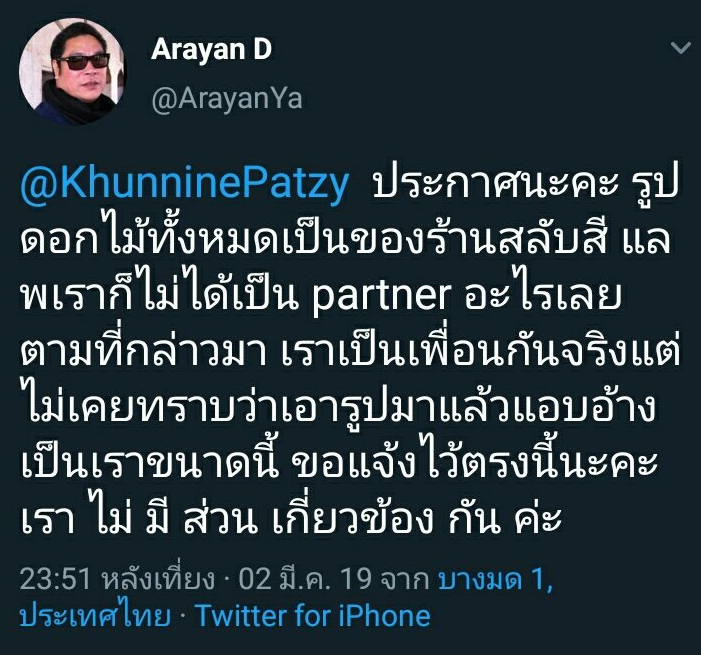
Task: Tap the @ArayanYa handle
Action: (x=227, y=99)
